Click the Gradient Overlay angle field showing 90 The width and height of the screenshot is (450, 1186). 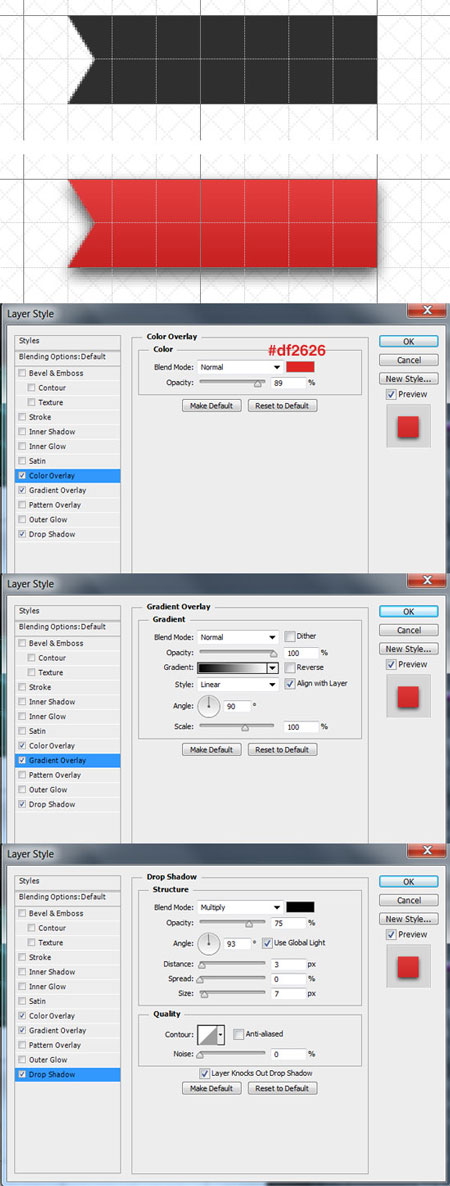coord(237,706)
